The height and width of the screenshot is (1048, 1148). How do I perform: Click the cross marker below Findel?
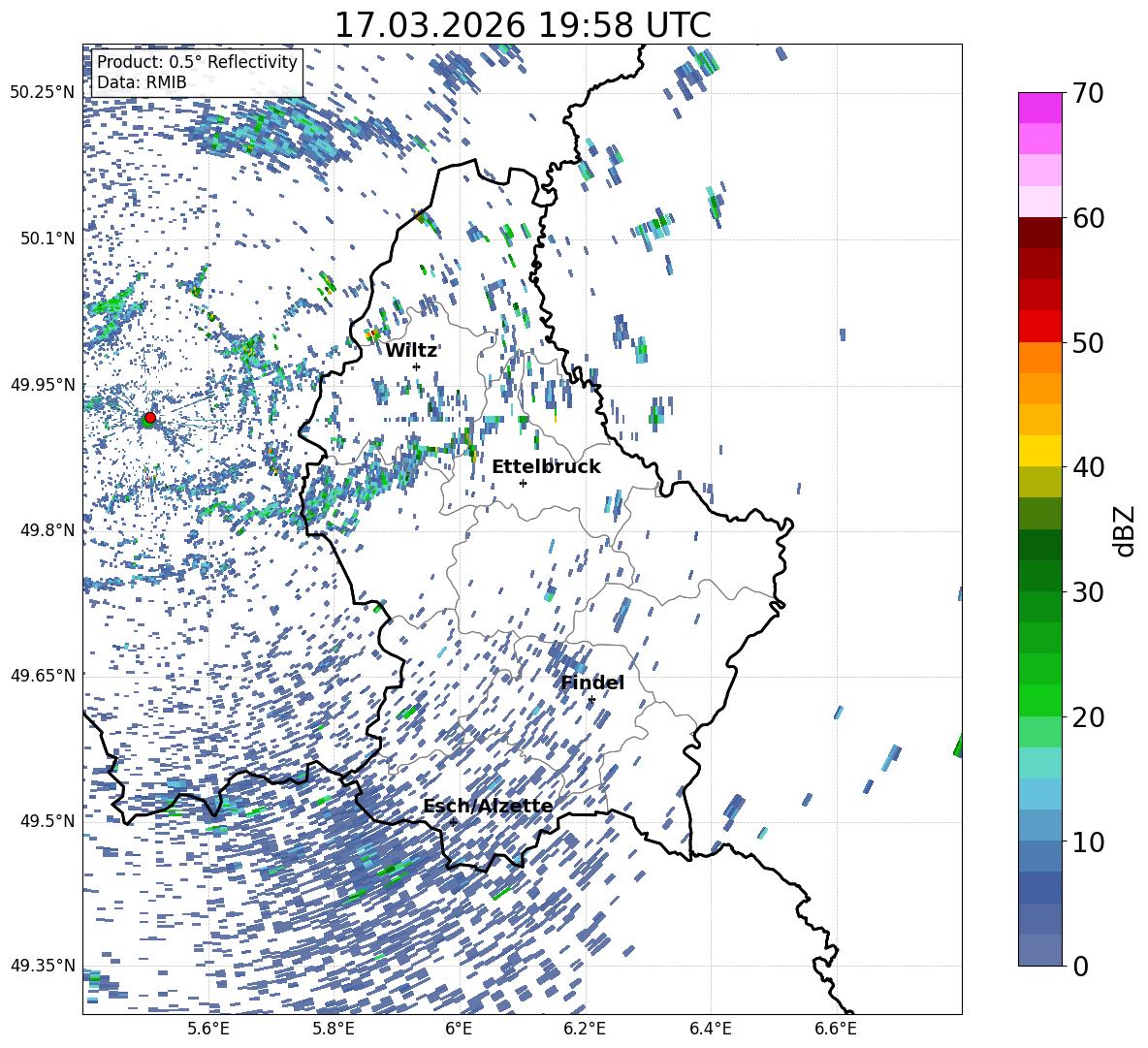tap(591, 699)
